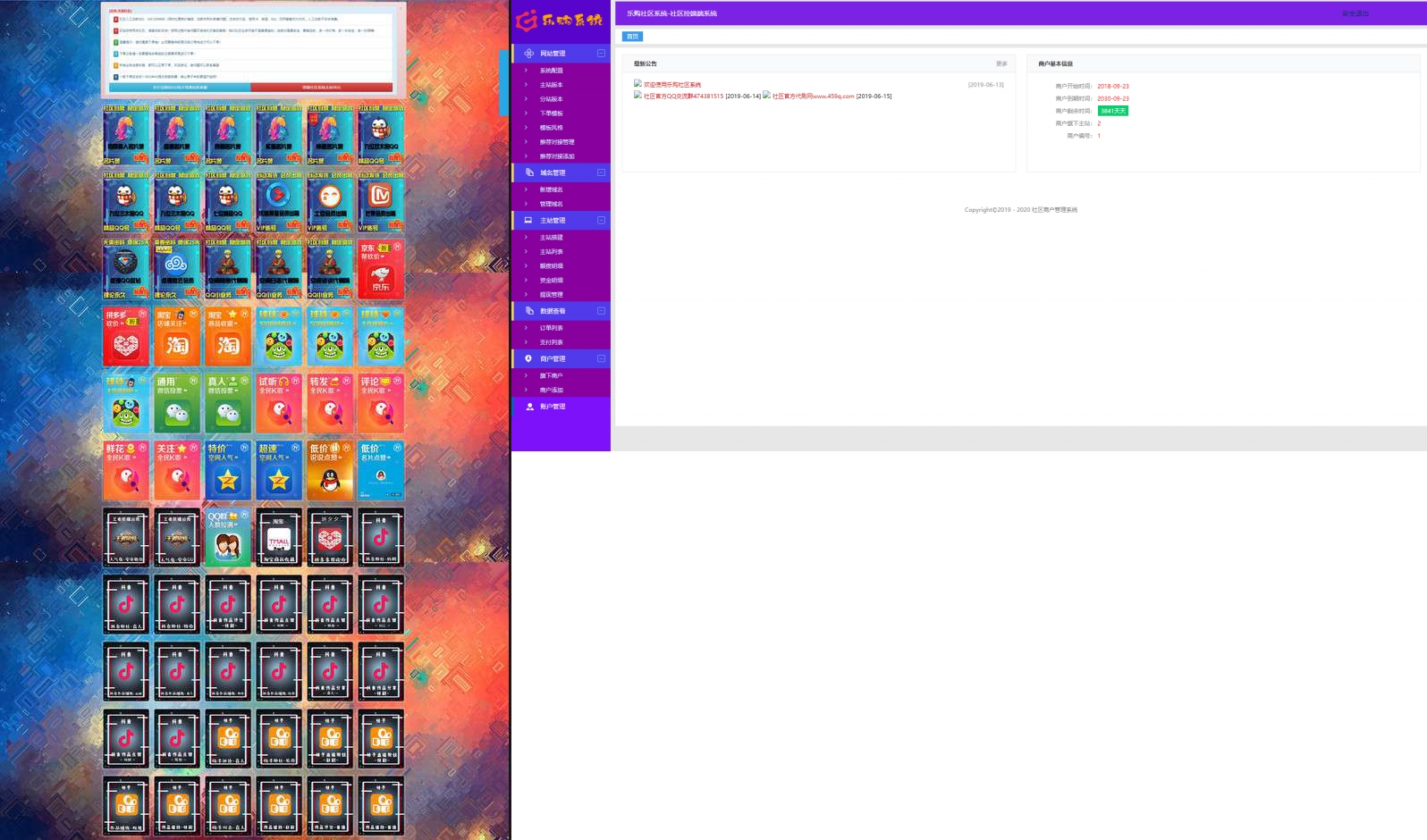Click the 乐购系统 logo

click(x=560, y=20)
